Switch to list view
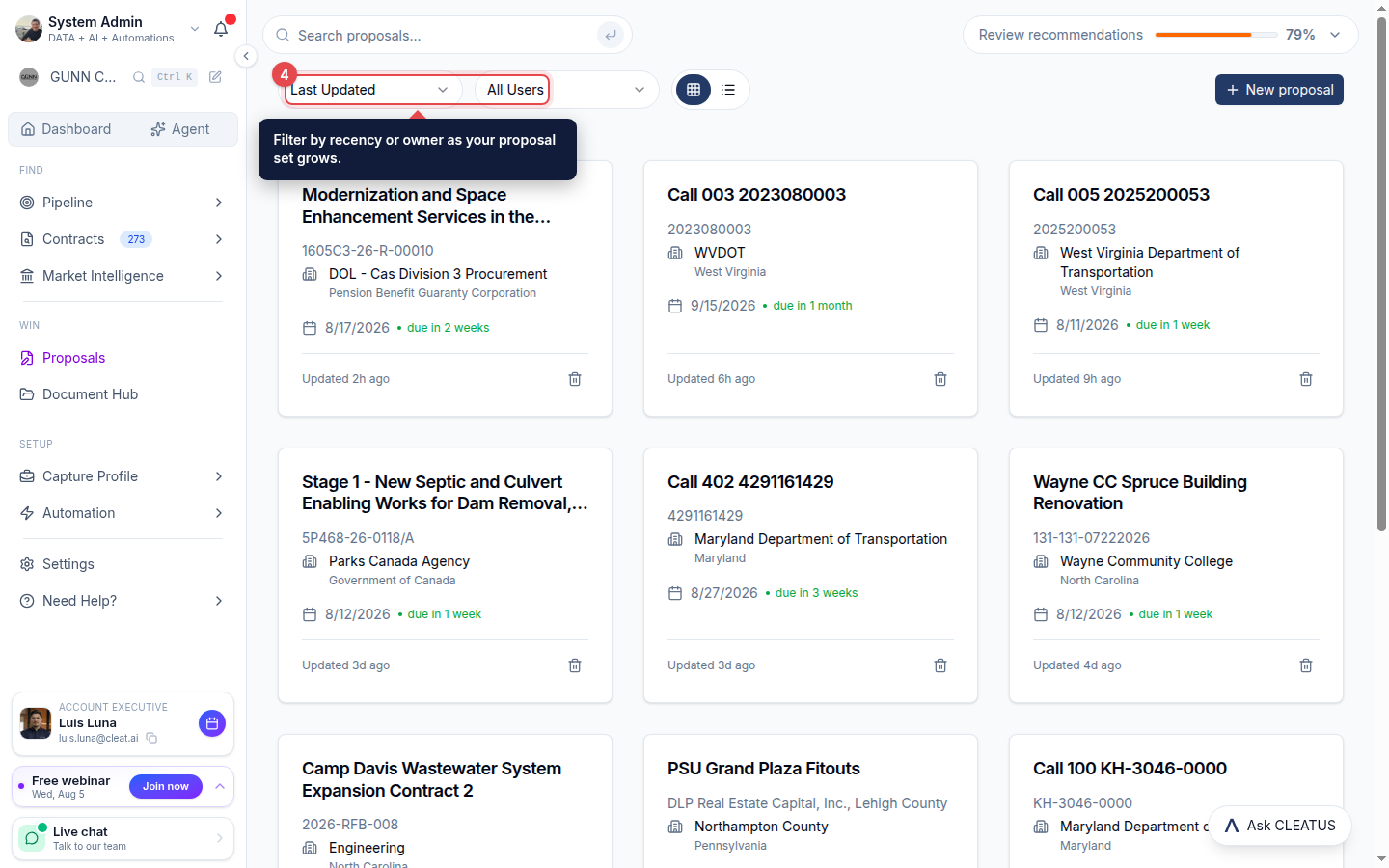 pos(728,90)
